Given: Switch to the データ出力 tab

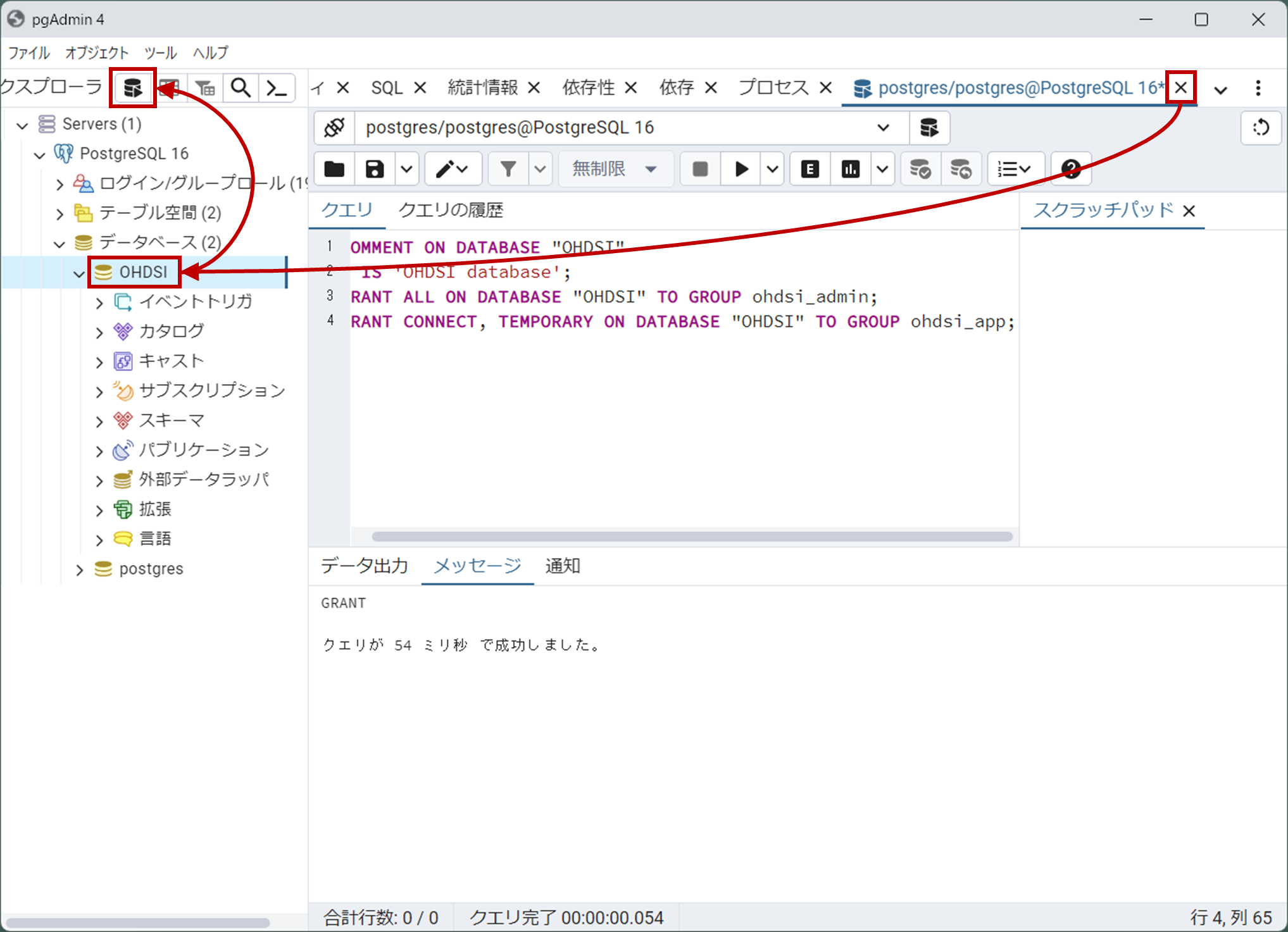Looking at the screenshot, I should click(x=365, y=566).
